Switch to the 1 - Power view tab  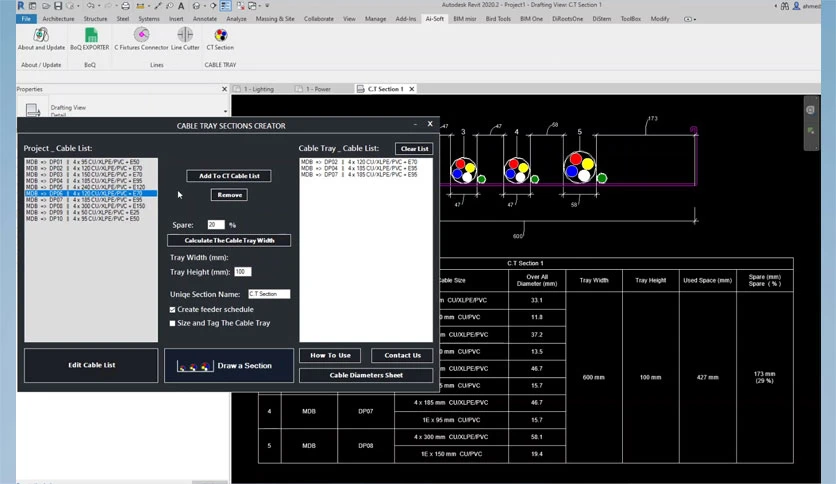tap(318, 89)
